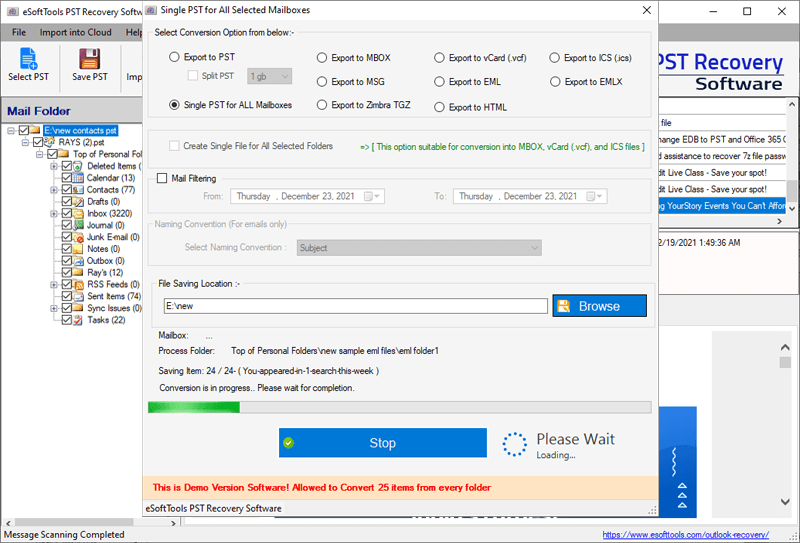Open the 1 gb split size dropdown
Viewport: 800px width, 543px height.
click(269, 76)
